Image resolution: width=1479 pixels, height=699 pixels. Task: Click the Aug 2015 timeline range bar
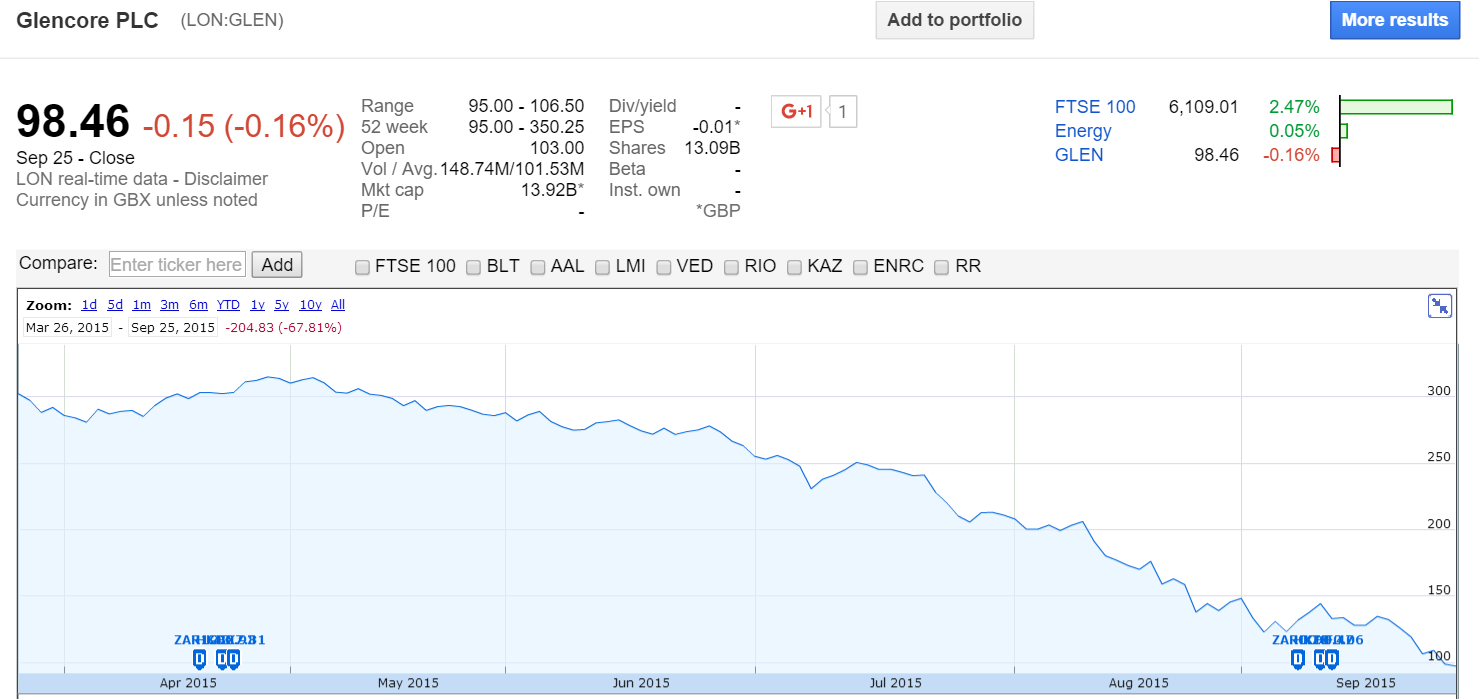point(1139,682)
